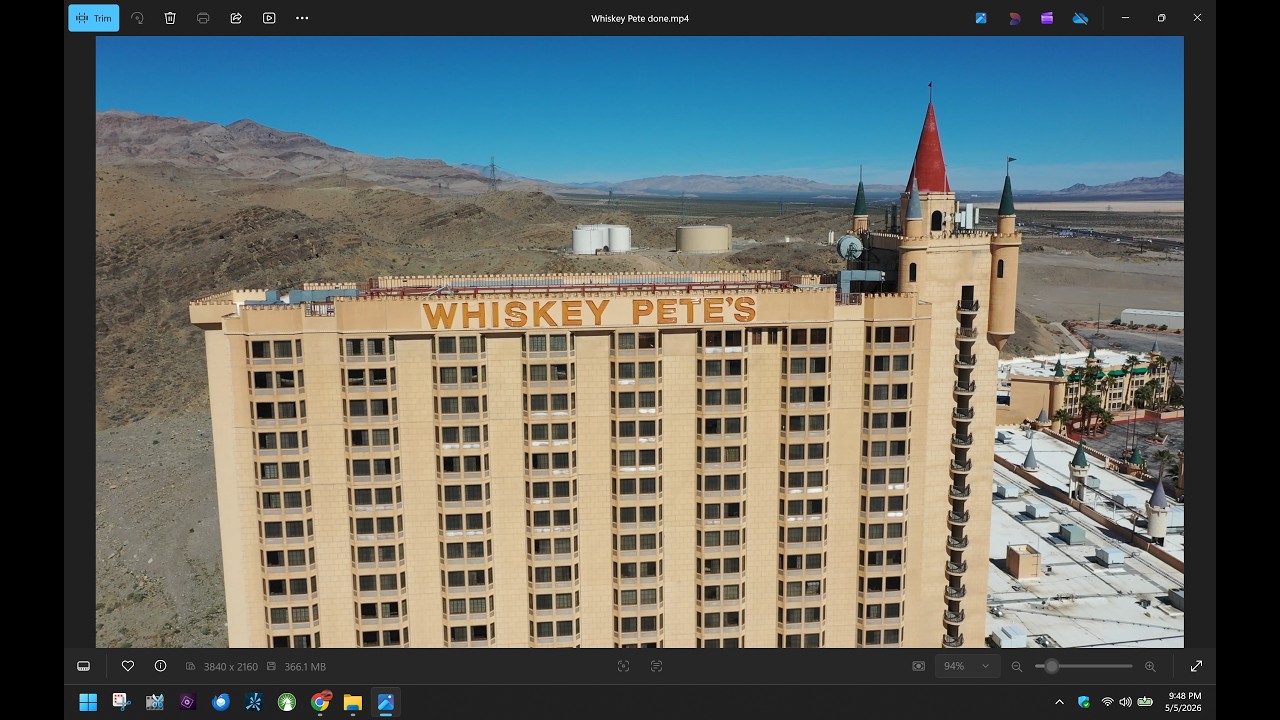Click the print icon
1280x720 pixels.
click(x=203, y=18)
